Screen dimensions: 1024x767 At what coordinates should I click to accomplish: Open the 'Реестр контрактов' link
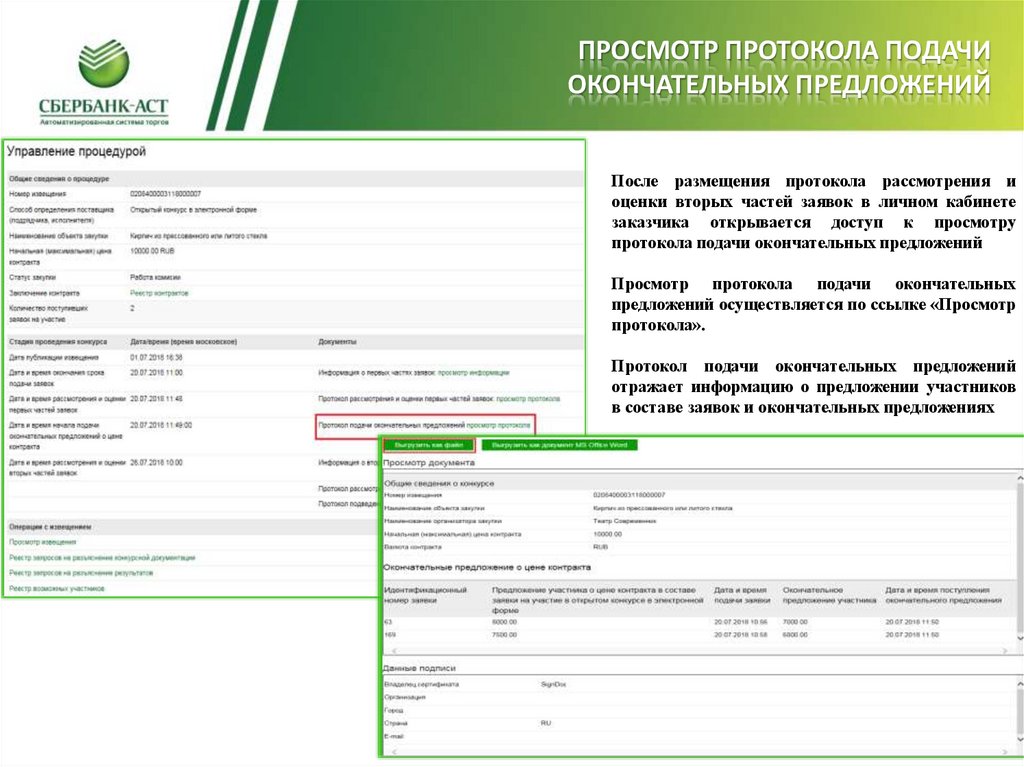159,293
